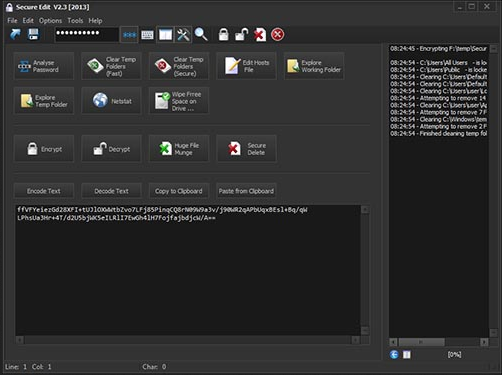The image size is (502, 375).
Task: Click the padlock icon in the title bar
Action: [x=9, y=7]
